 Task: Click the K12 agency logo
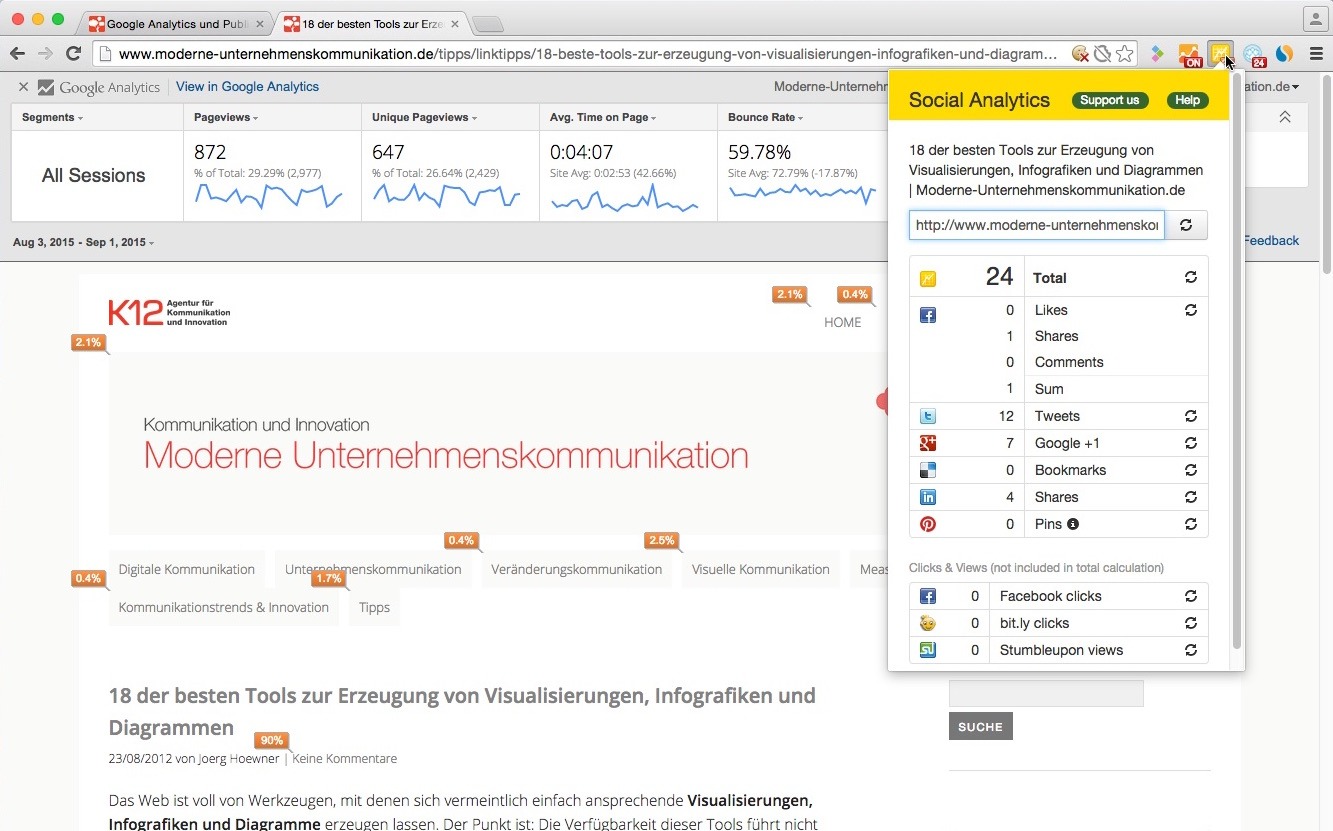(x=169, y=313)
